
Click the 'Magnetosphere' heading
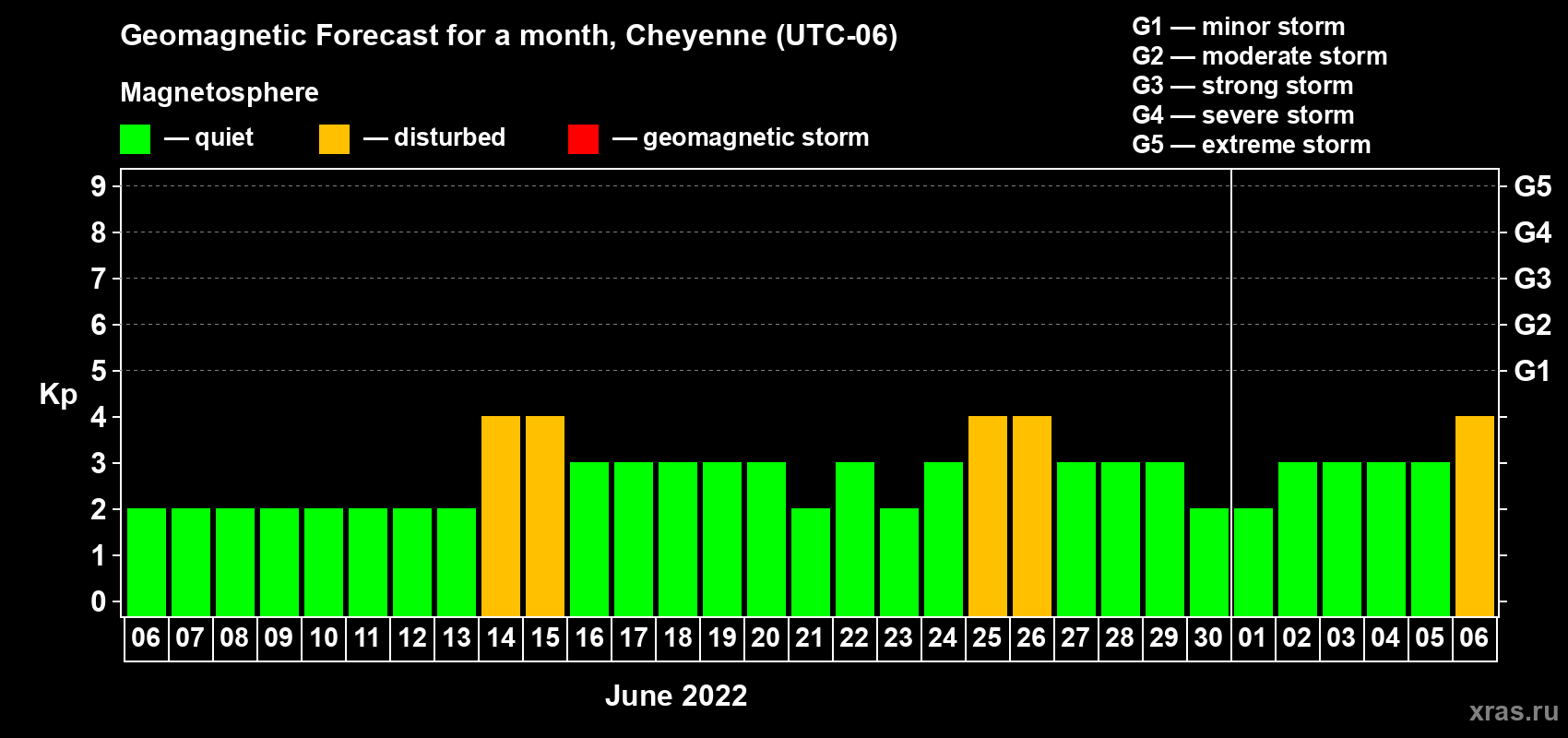pos(220,92)
